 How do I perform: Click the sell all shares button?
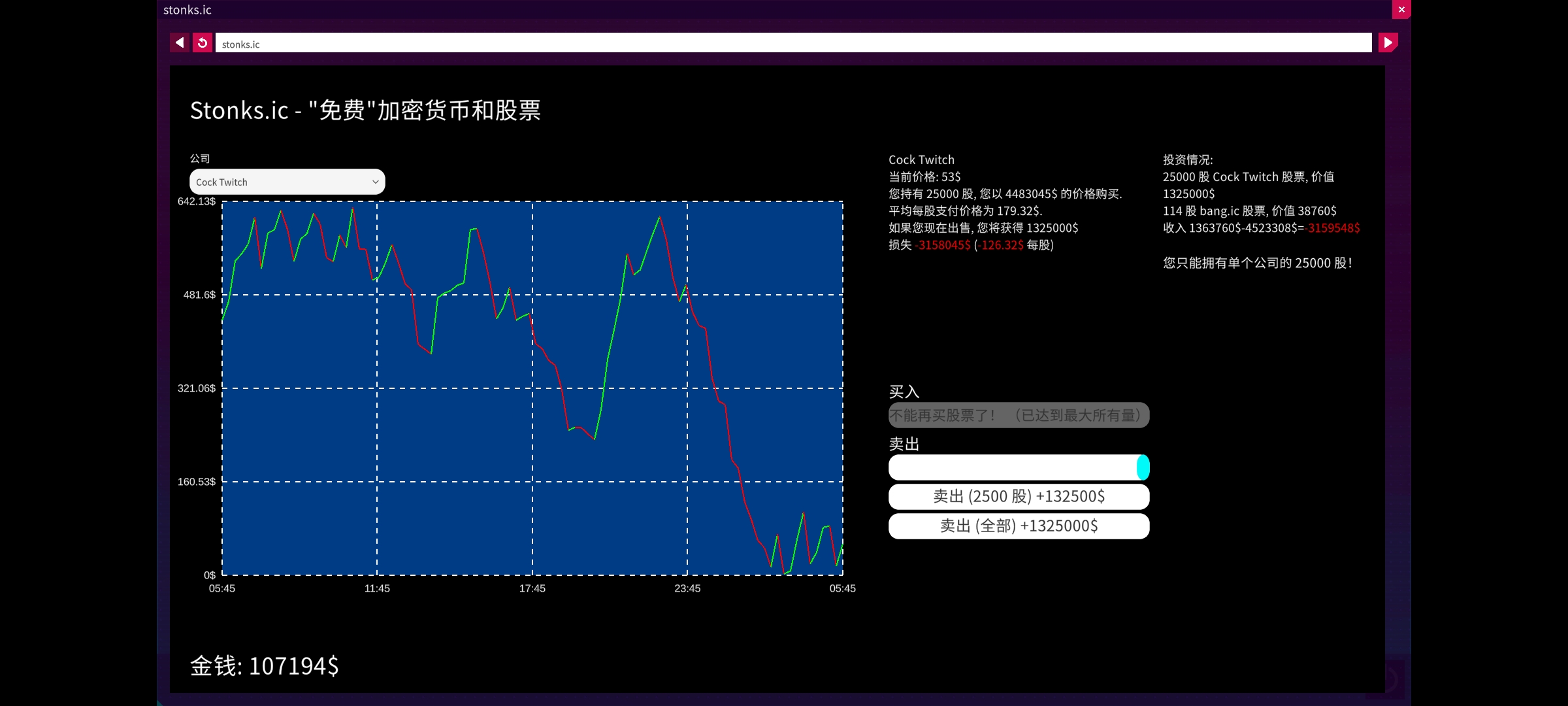1019,526
